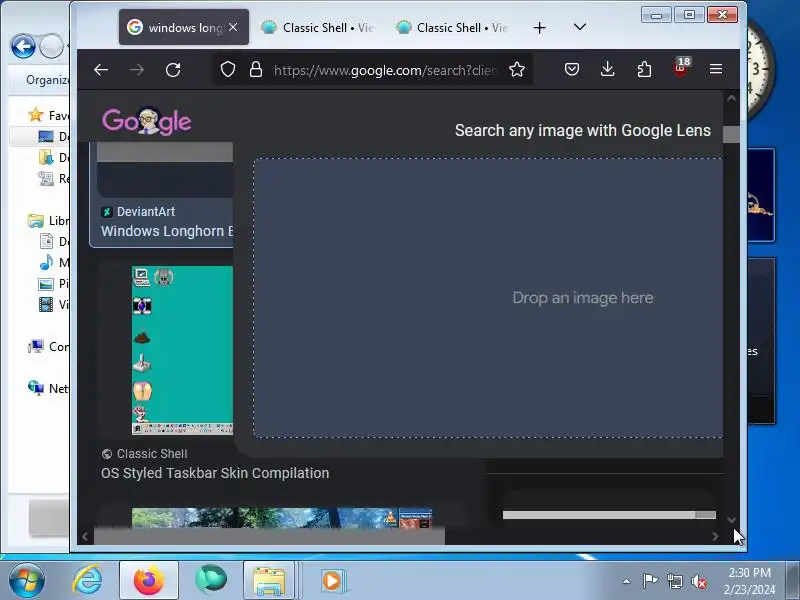Viewport: 800px width, 600px height.
Task: Open a new tab with the plus button
Action: (x=539, y=28)
